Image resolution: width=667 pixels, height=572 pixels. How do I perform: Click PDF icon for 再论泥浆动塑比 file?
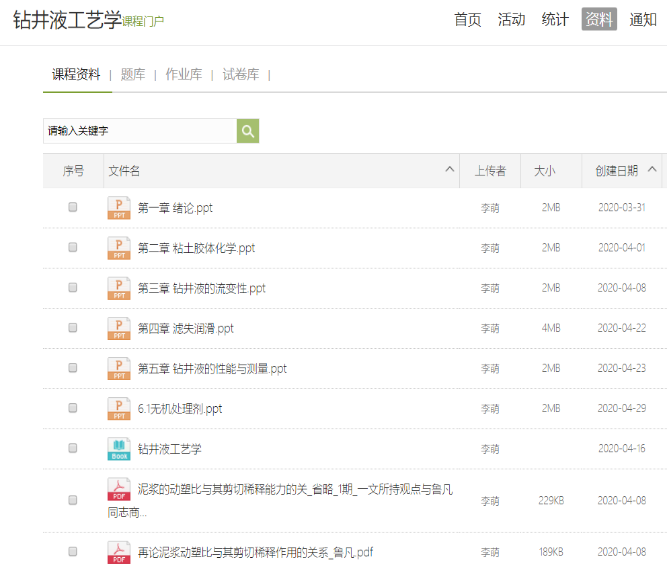[119, 552]
